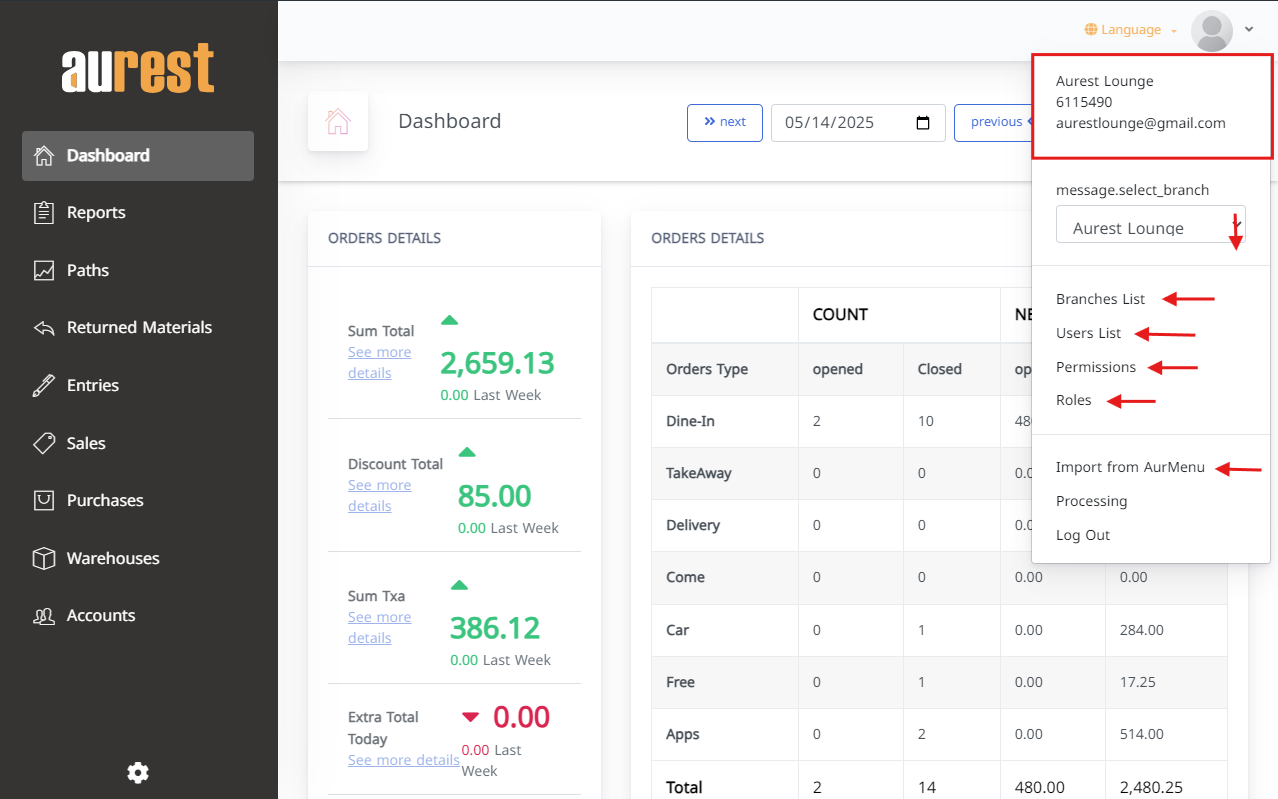Open Purchases in the sidebar

(x=105, y=500)
